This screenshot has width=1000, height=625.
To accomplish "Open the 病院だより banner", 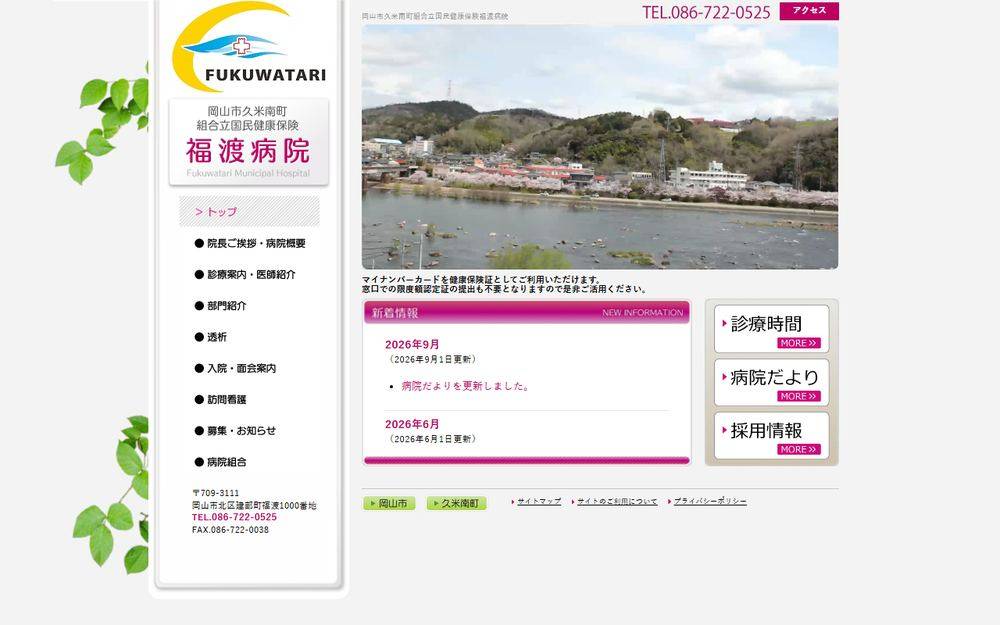I will coord(772,382).
